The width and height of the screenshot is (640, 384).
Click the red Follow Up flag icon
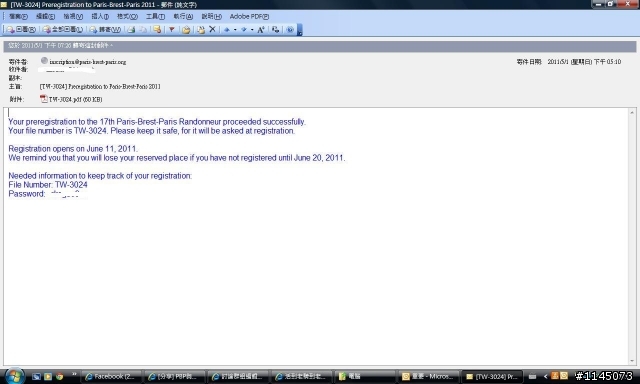(172, 29)
